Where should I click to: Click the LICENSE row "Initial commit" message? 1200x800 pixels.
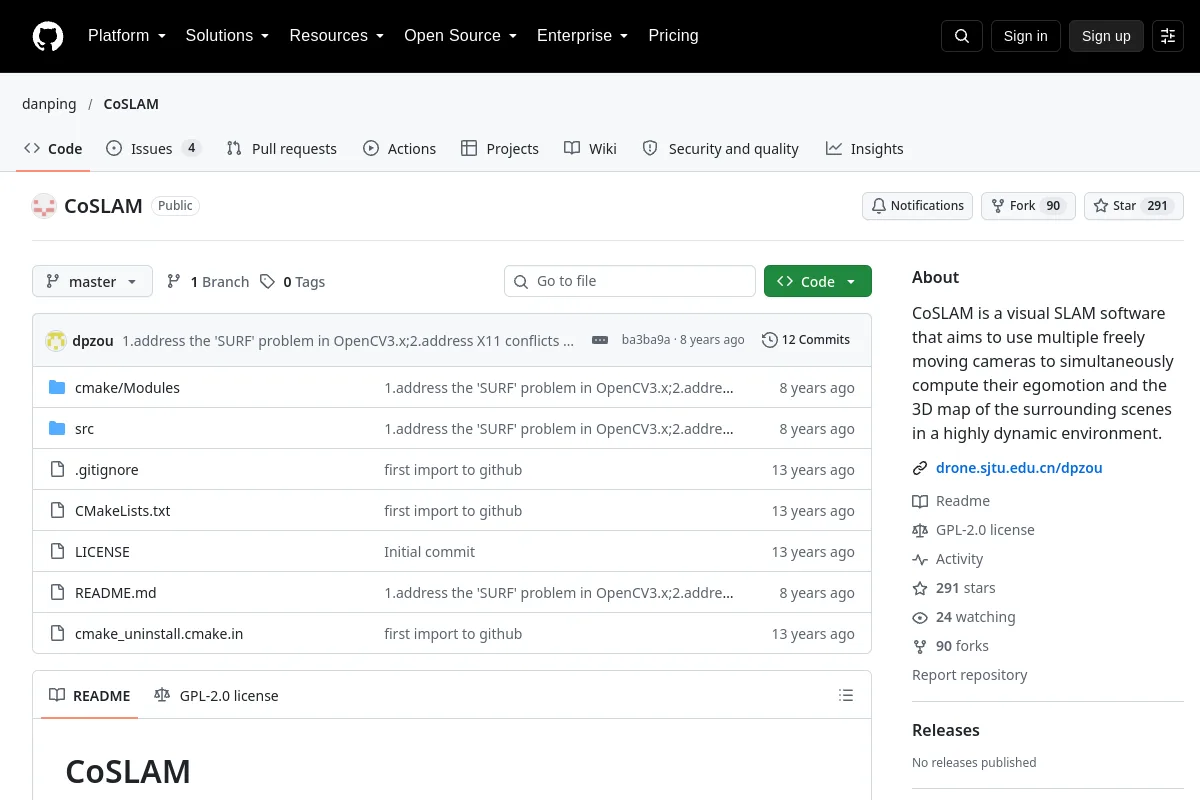click(x=430, y=552)
